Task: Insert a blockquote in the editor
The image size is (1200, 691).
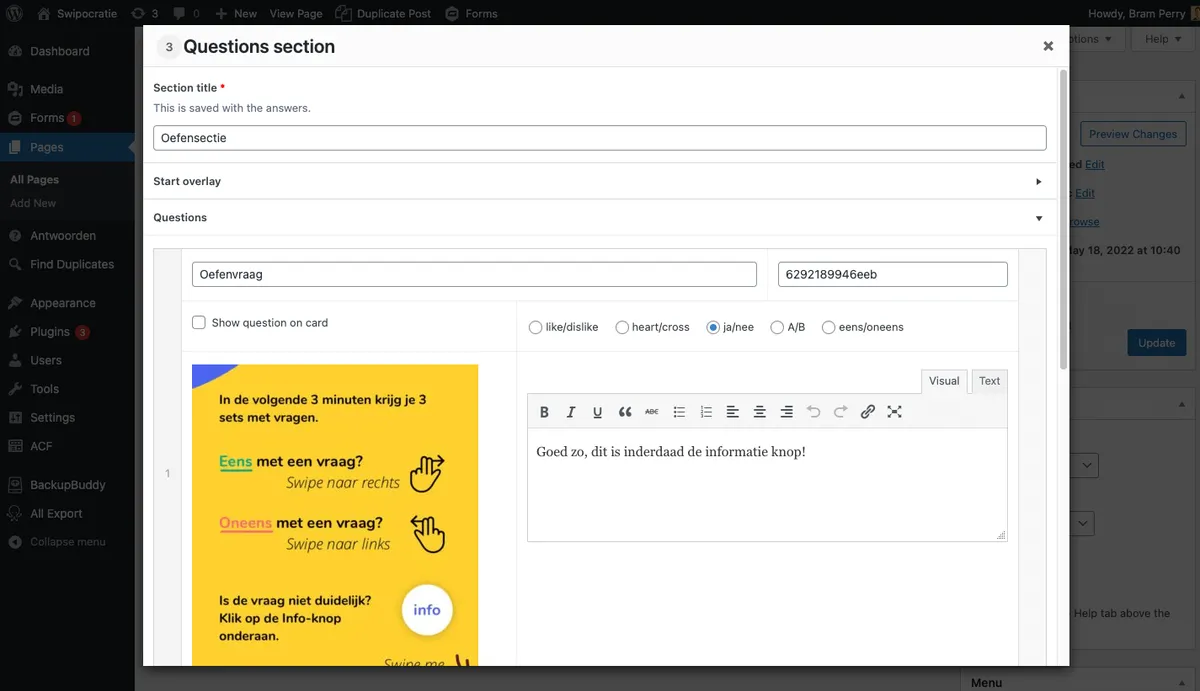Action: click(x=625, y=412)
